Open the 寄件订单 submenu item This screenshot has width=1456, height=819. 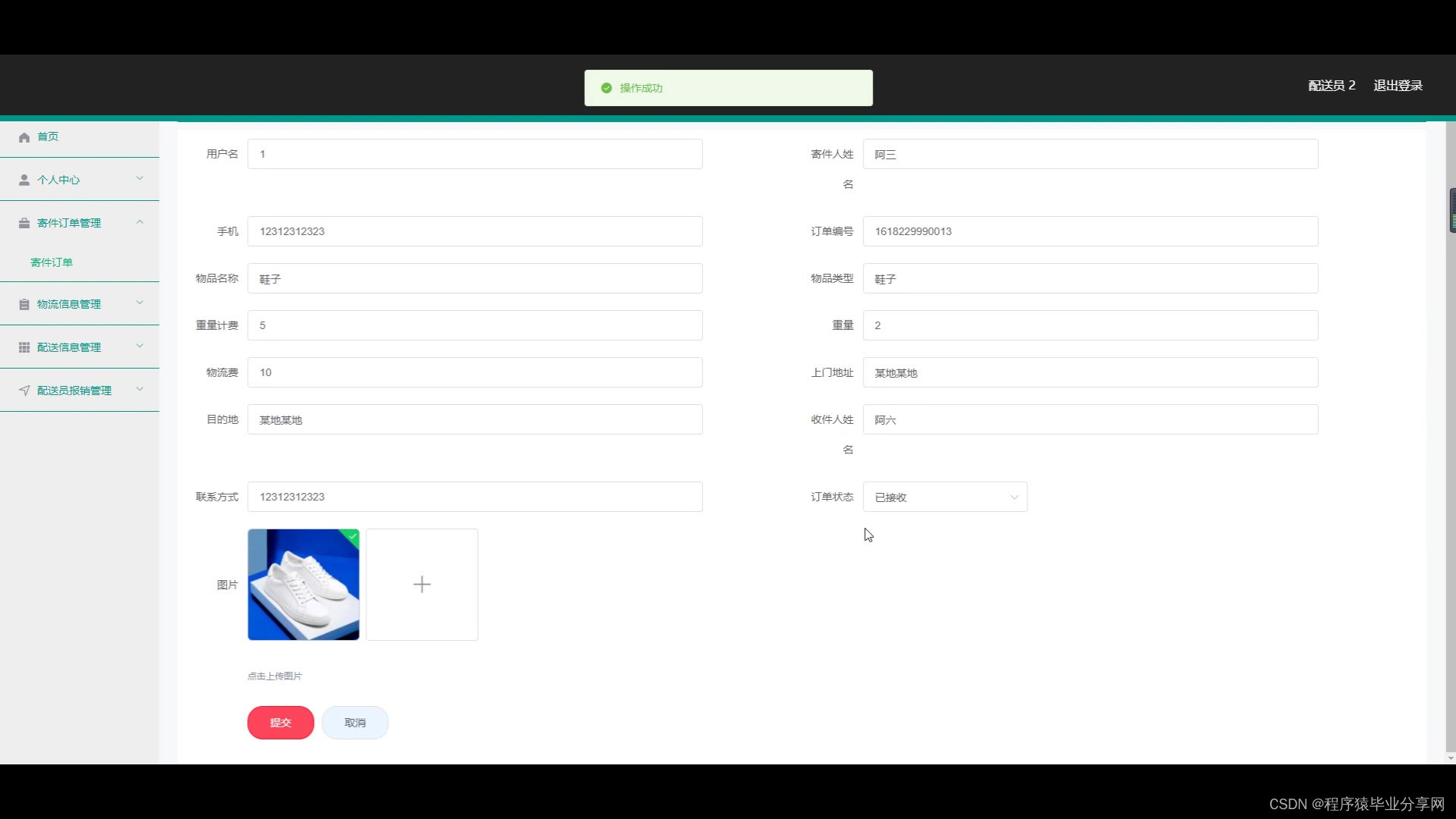pos(52,262)
